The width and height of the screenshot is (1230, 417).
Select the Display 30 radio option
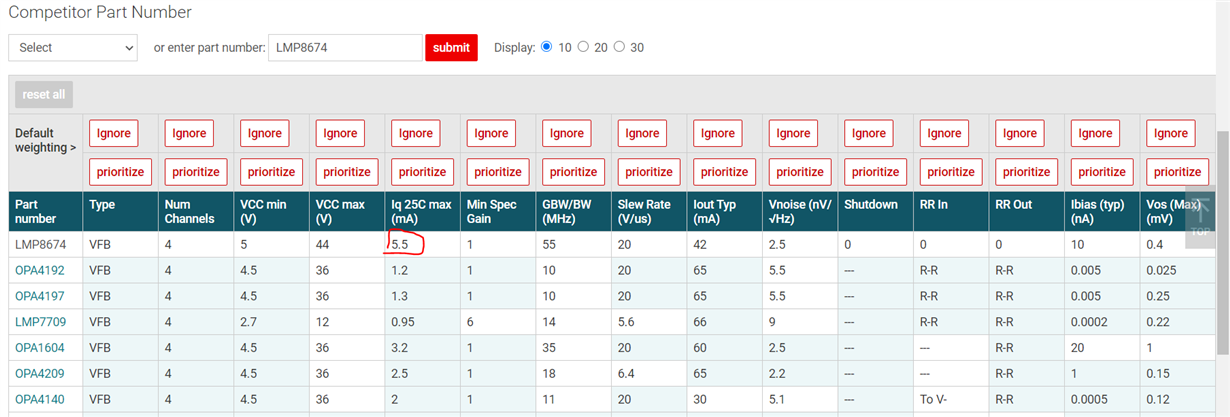pos(619,46)
